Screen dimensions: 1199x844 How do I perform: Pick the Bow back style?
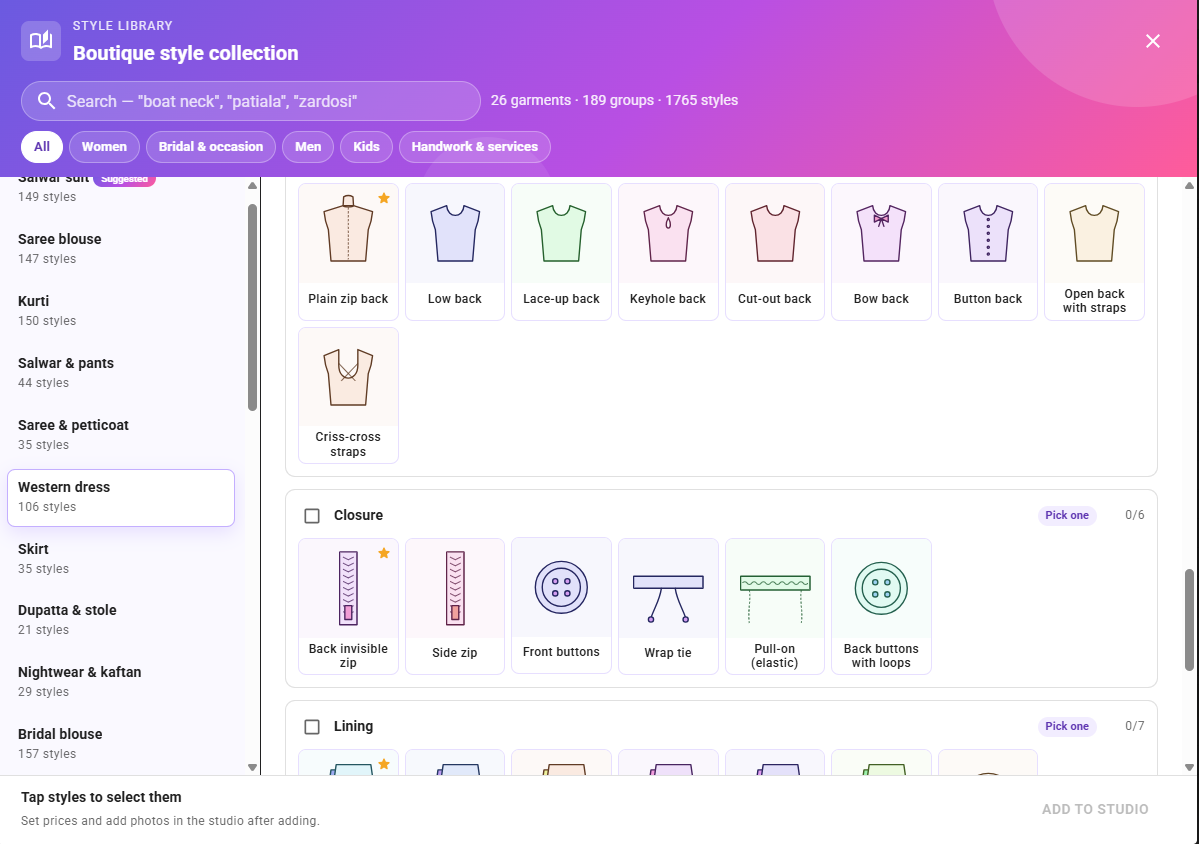tap(881, 252)
